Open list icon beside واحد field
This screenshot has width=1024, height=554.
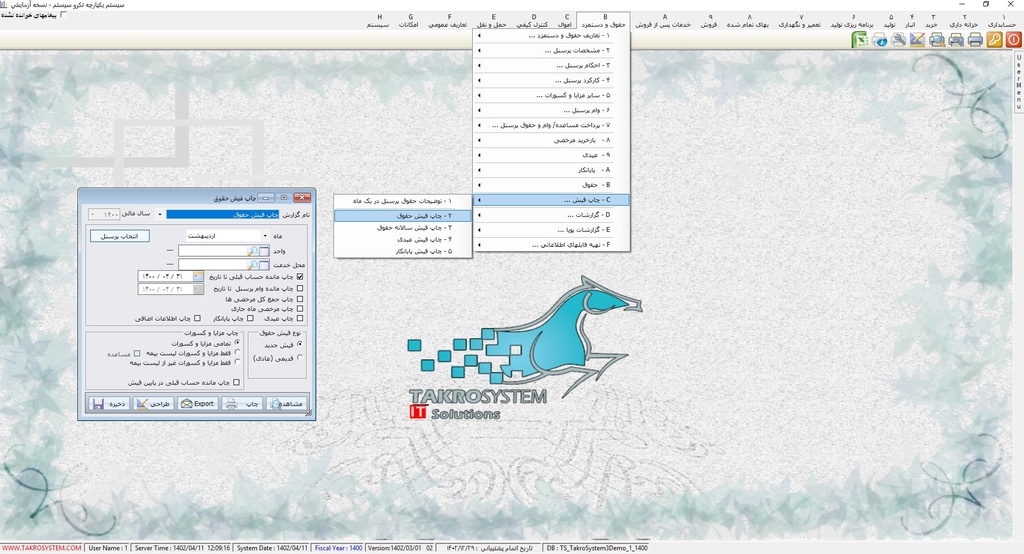pyautogui.click(x=264, y=251)
